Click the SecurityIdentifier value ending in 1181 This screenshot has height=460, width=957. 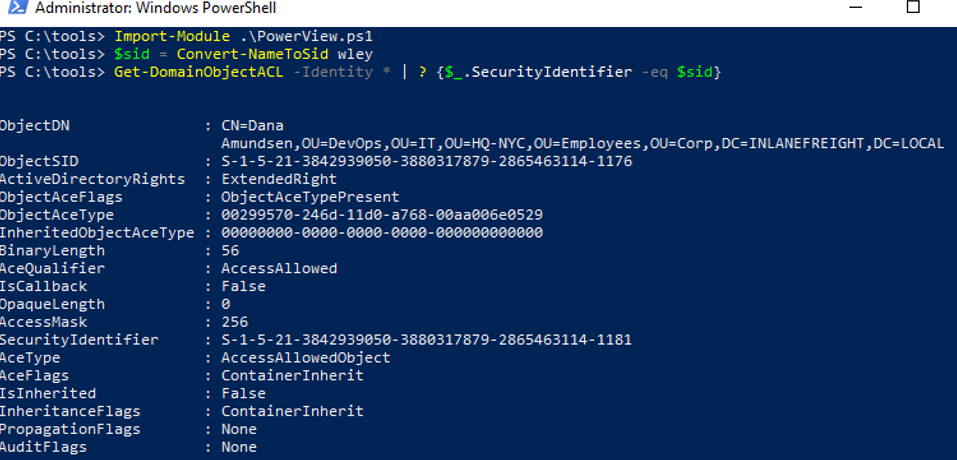pyautogui.click(x=426, y=340)
